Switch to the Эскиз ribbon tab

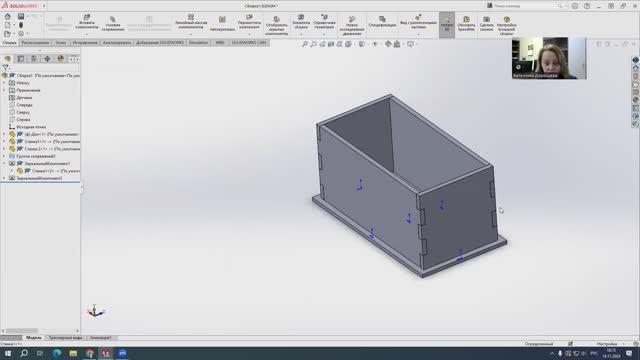(61, 42)
